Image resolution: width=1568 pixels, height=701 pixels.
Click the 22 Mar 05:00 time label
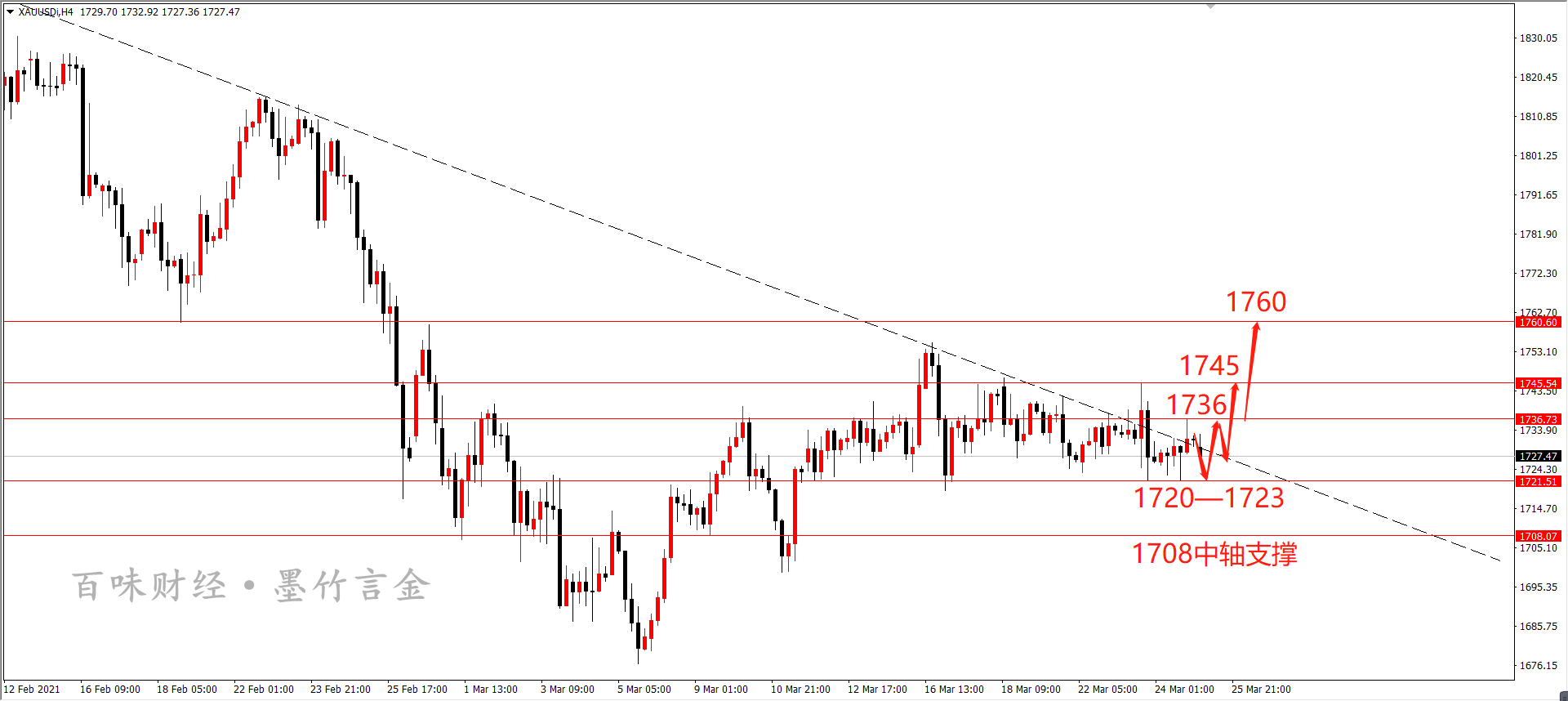click(1108, 690)
